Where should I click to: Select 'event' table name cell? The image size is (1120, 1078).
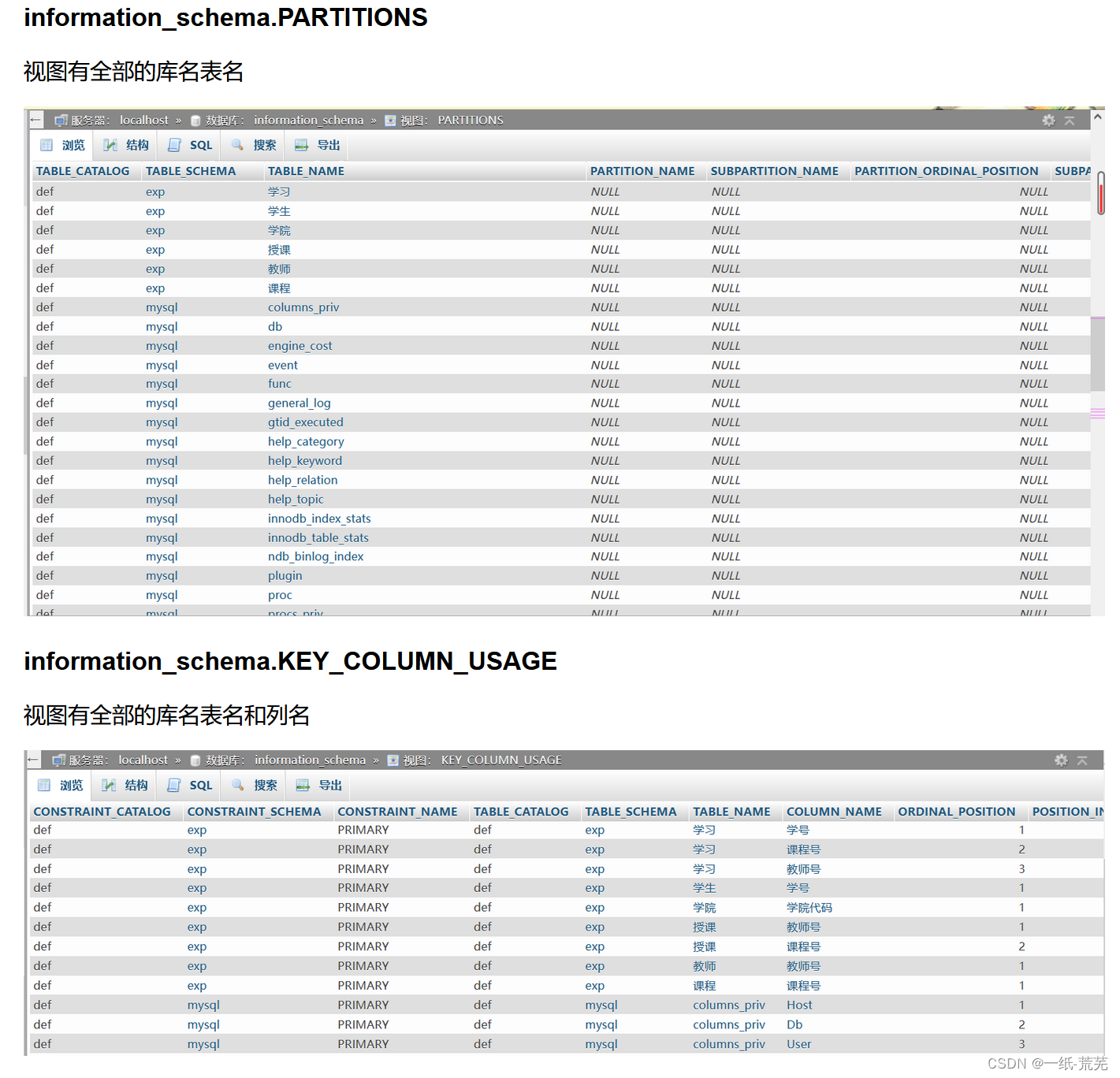[x=283, y=366]
